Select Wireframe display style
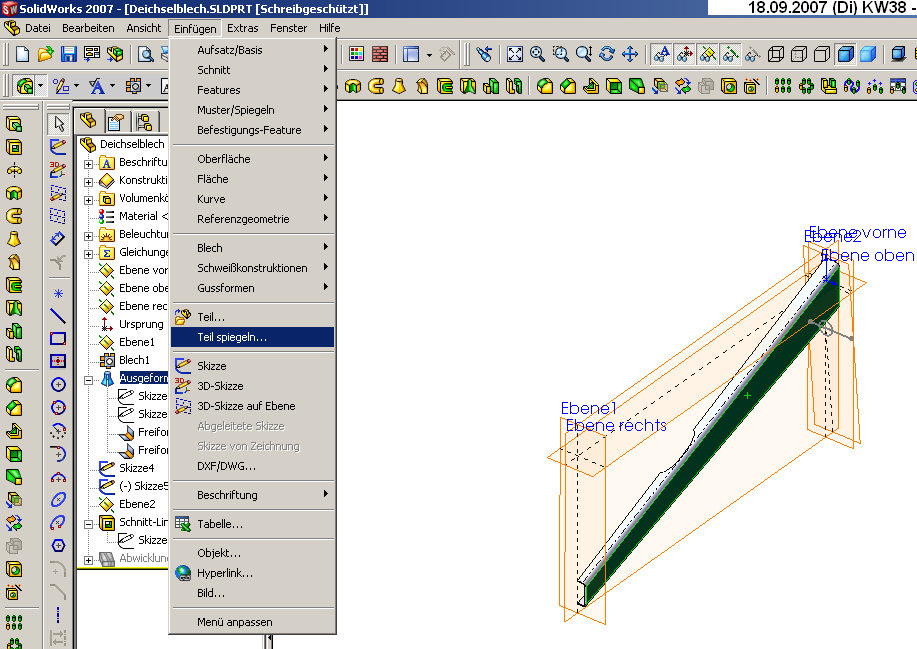The image size is (917, 649). tap(775, 54)
